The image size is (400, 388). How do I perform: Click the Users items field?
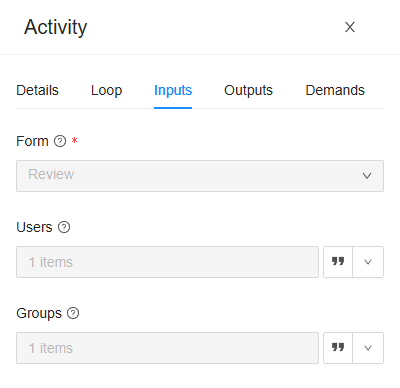[167, 262]
